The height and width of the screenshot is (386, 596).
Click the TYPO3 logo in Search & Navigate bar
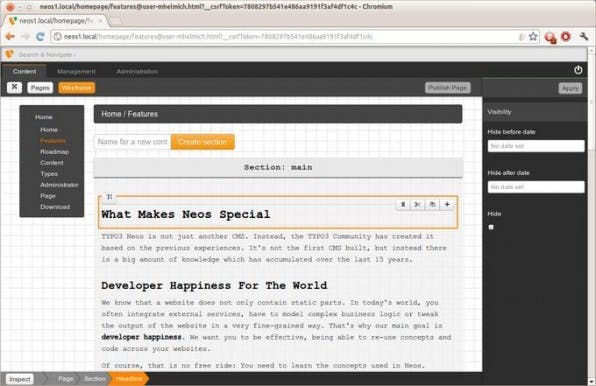(10, 54)
